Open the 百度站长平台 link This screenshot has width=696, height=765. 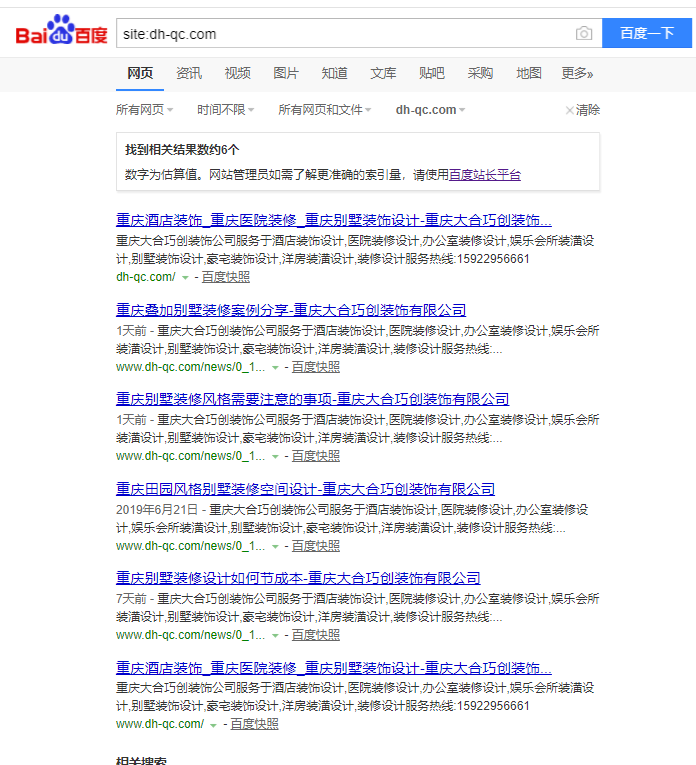(485, 175)
